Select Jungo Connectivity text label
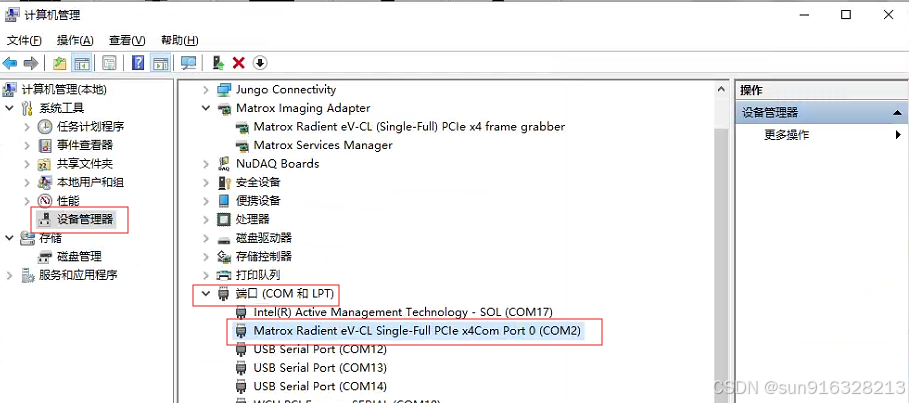909x403 pixels. pos(286,90)
